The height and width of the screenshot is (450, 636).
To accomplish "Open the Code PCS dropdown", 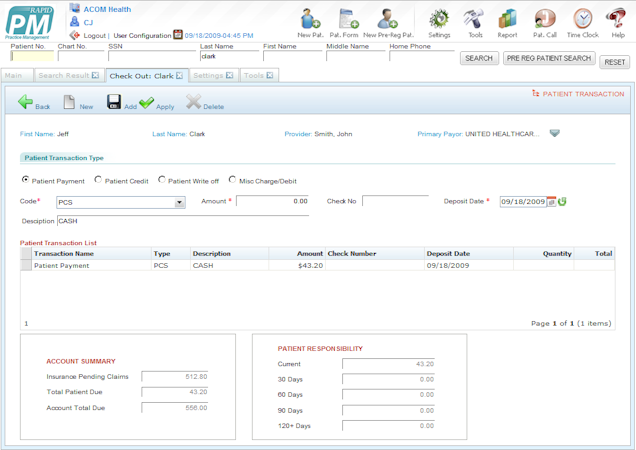I will click(x=179, y=202).
